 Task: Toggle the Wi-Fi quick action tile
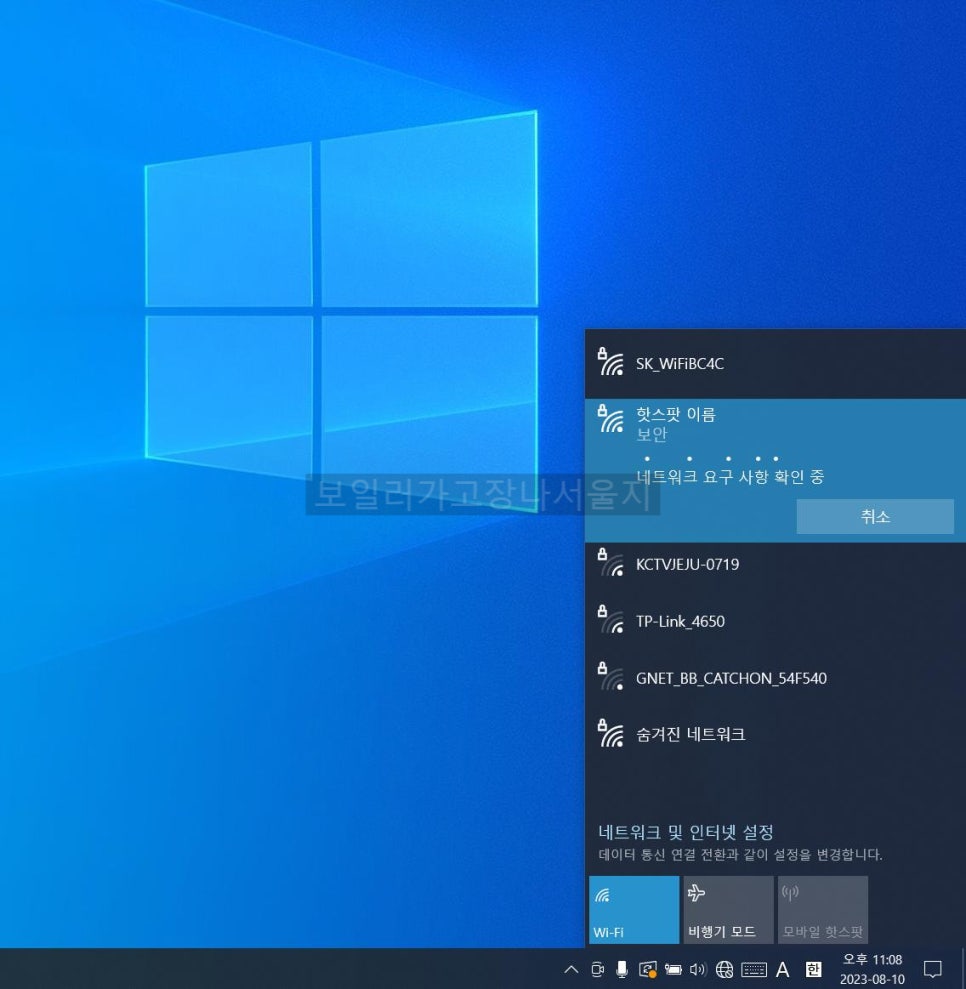(634, 910)
